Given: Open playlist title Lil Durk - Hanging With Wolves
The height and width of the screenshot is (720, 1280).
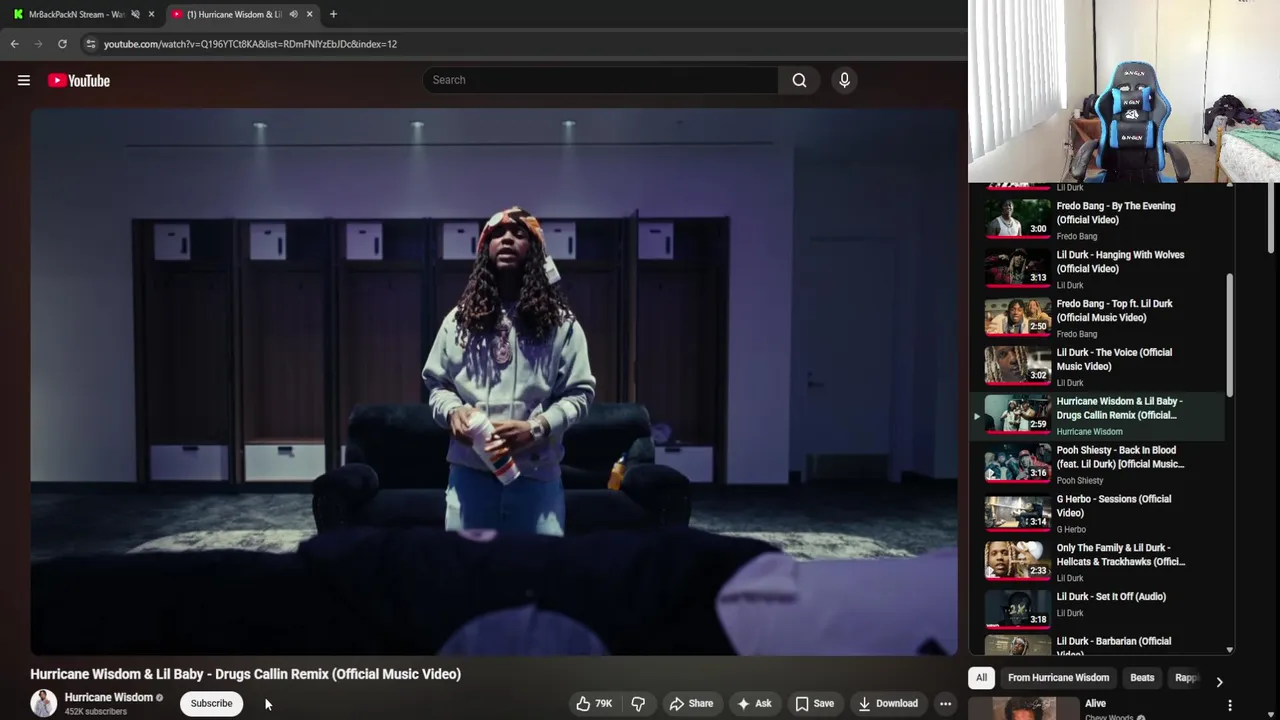Looking at the screenshot, I should pos(1120,262).
